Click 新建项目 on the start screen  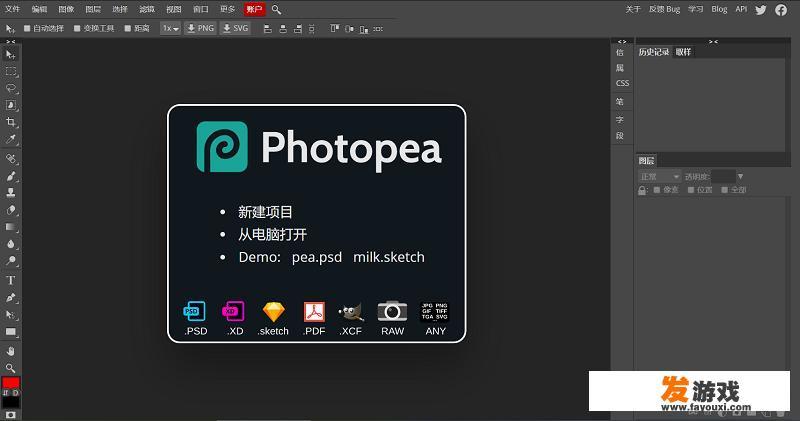(x=265, y=212)
